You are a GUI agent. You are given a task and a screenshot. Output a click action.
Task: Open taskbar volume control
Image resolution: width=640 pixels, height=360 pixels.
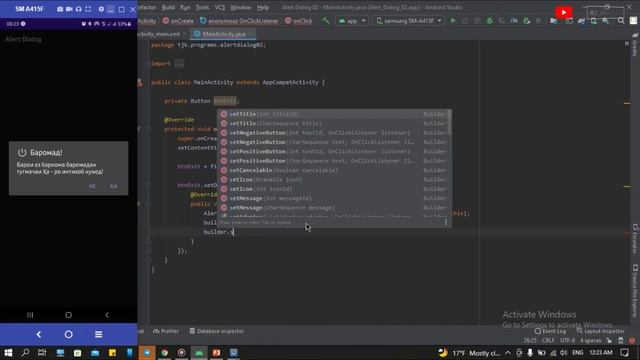tap(564, 353)
